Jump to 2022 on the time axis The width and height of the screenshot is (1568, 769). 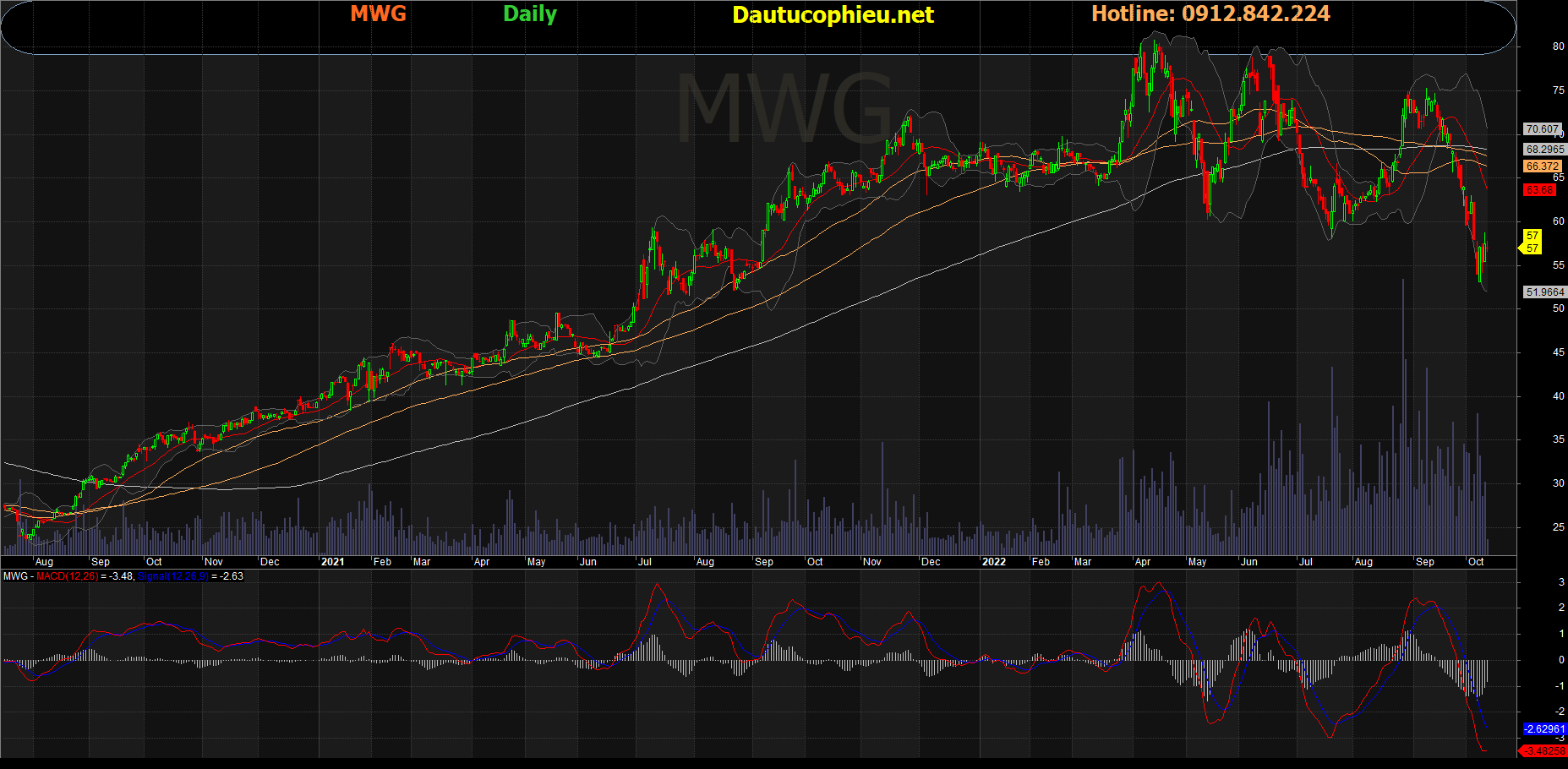[x=994, y=562]
